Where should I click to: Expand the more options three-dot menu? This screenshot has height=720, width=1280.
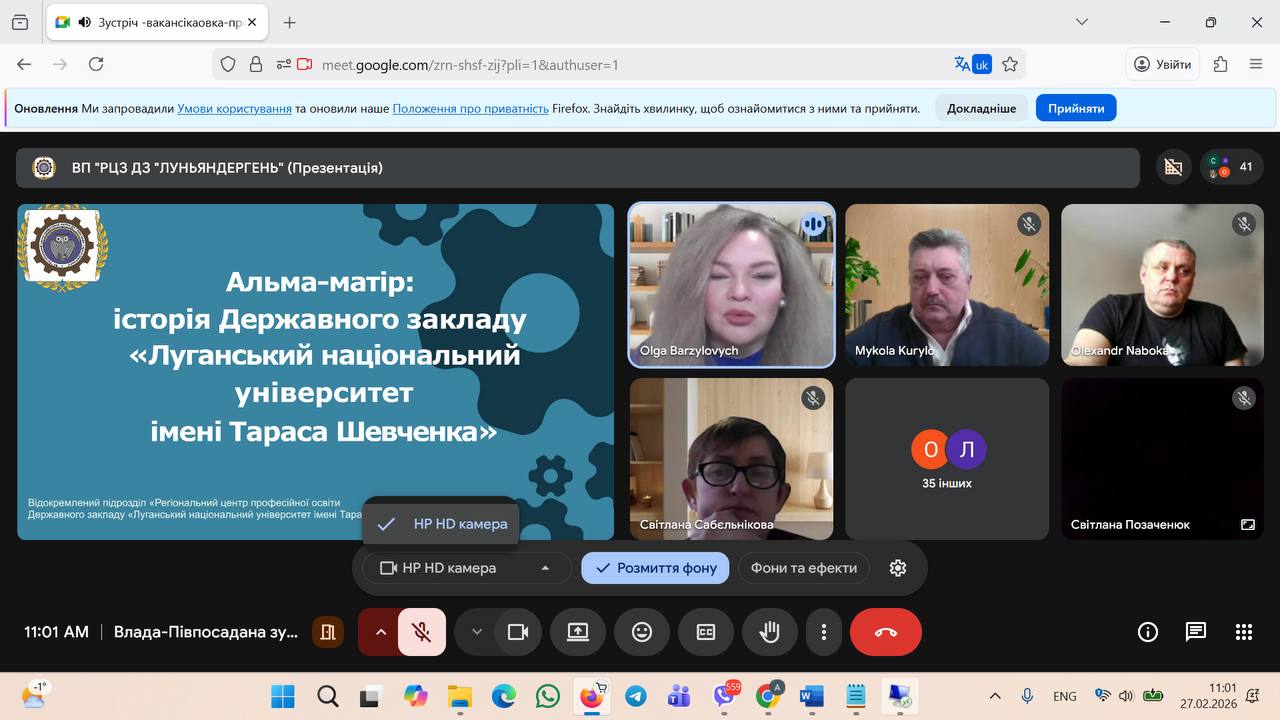pyautogui.click(x=824, y=632)
